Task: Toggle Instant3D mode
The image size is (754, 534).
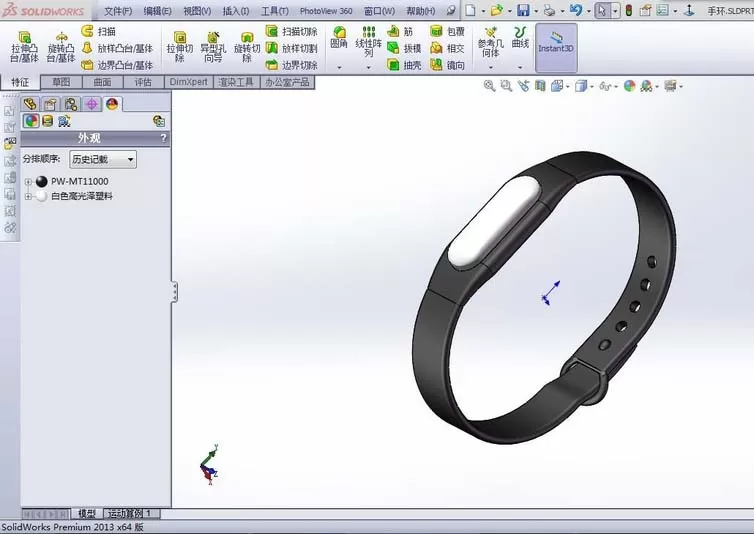Action: point(556,47)
